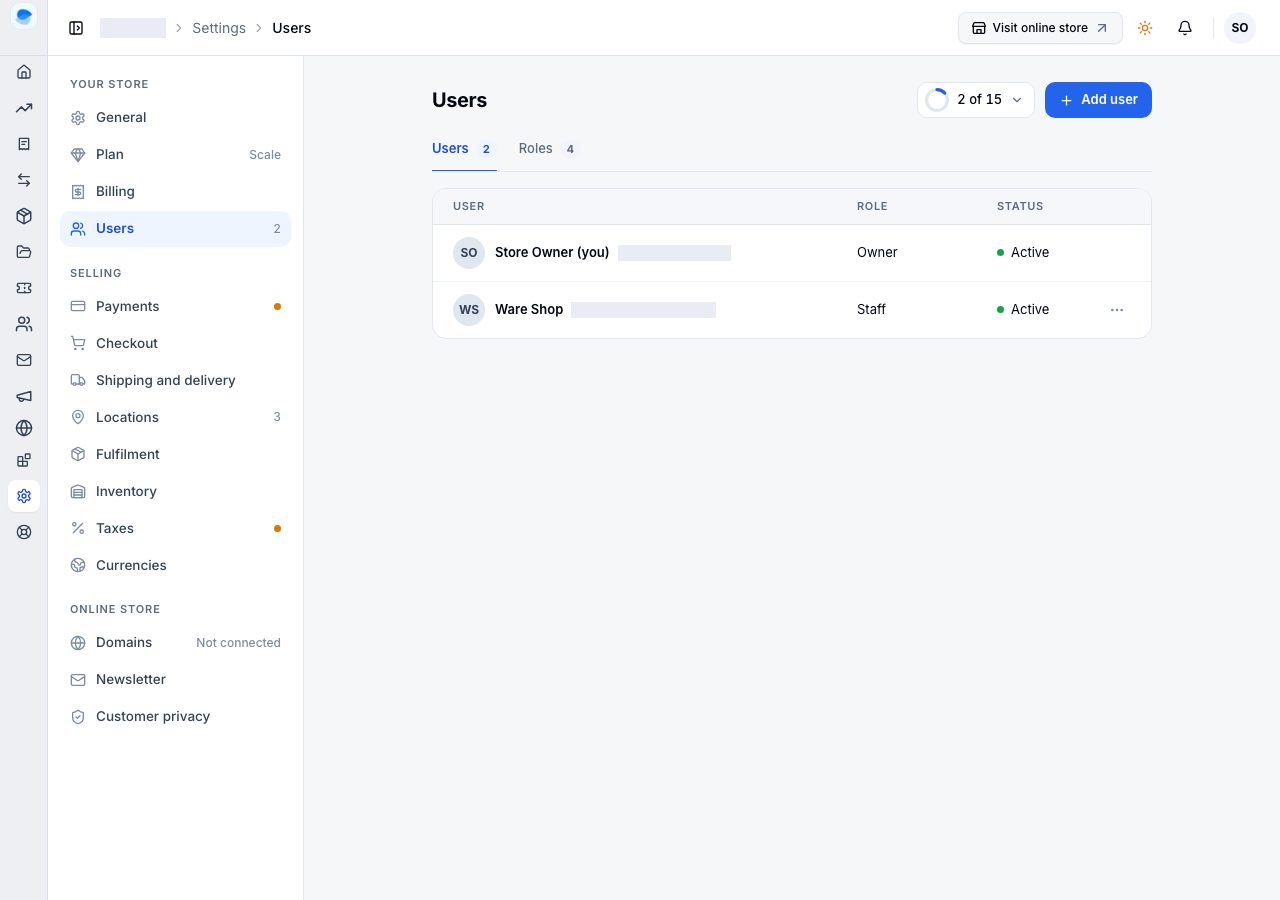
Task: Click Ware Shop user name
Action: pos(529,310)
